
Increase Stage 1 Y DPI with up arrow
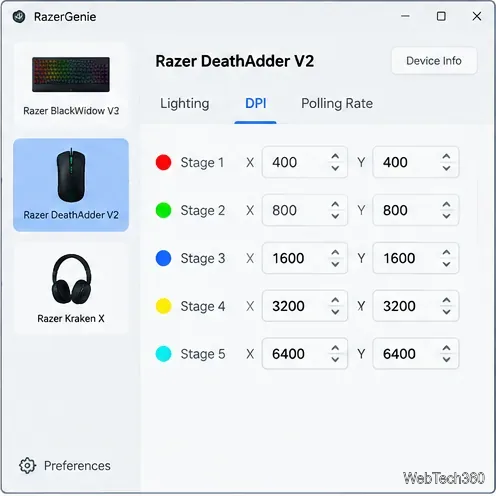pos(446,156)
